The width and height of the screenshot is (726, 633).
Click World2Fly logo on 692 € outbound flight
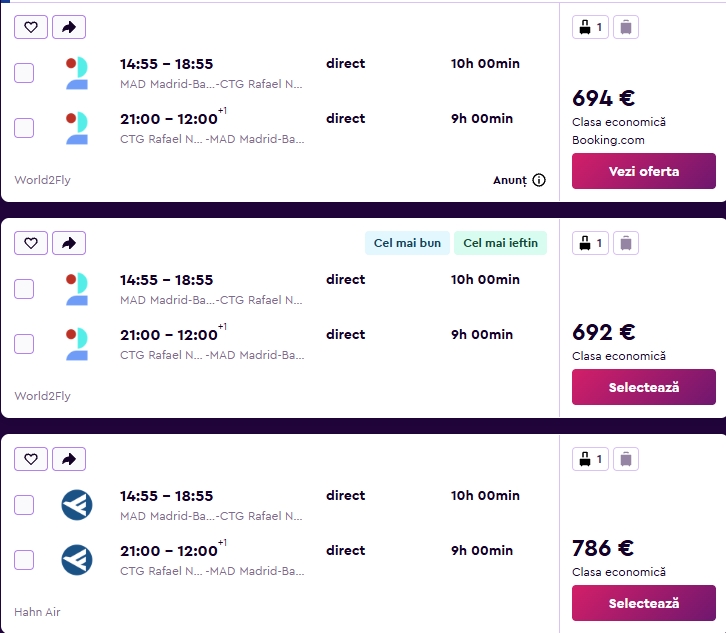(x=77, y=289)
